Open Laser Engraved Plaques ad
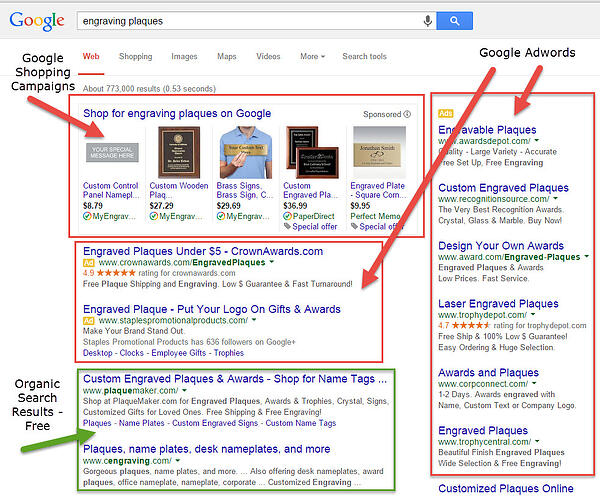Screen dimensions: 600x496 pyautogui.click(x=498, y=303)
